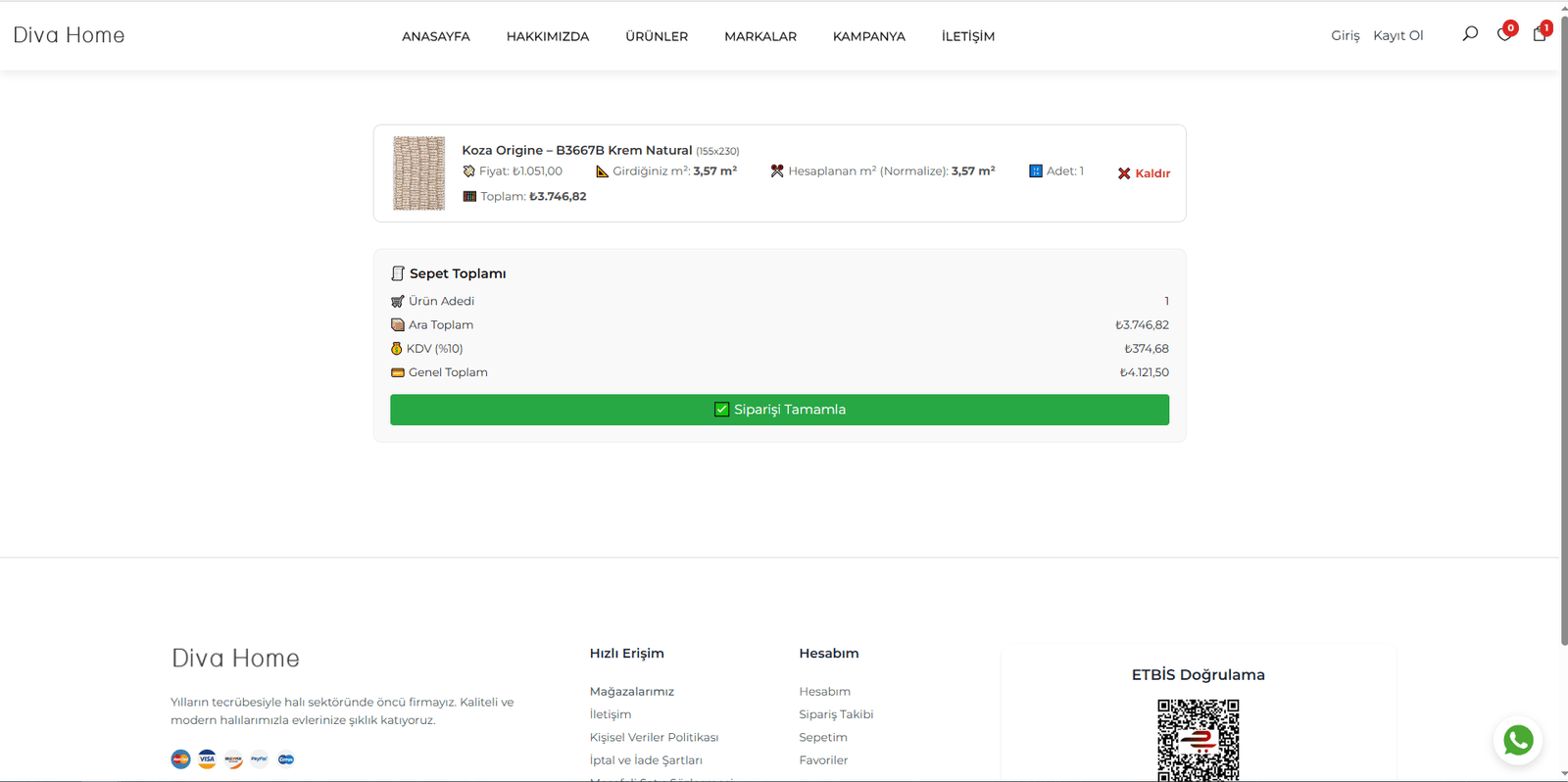
Task: Click the Visa payment icon
Action: pos(207,759)
